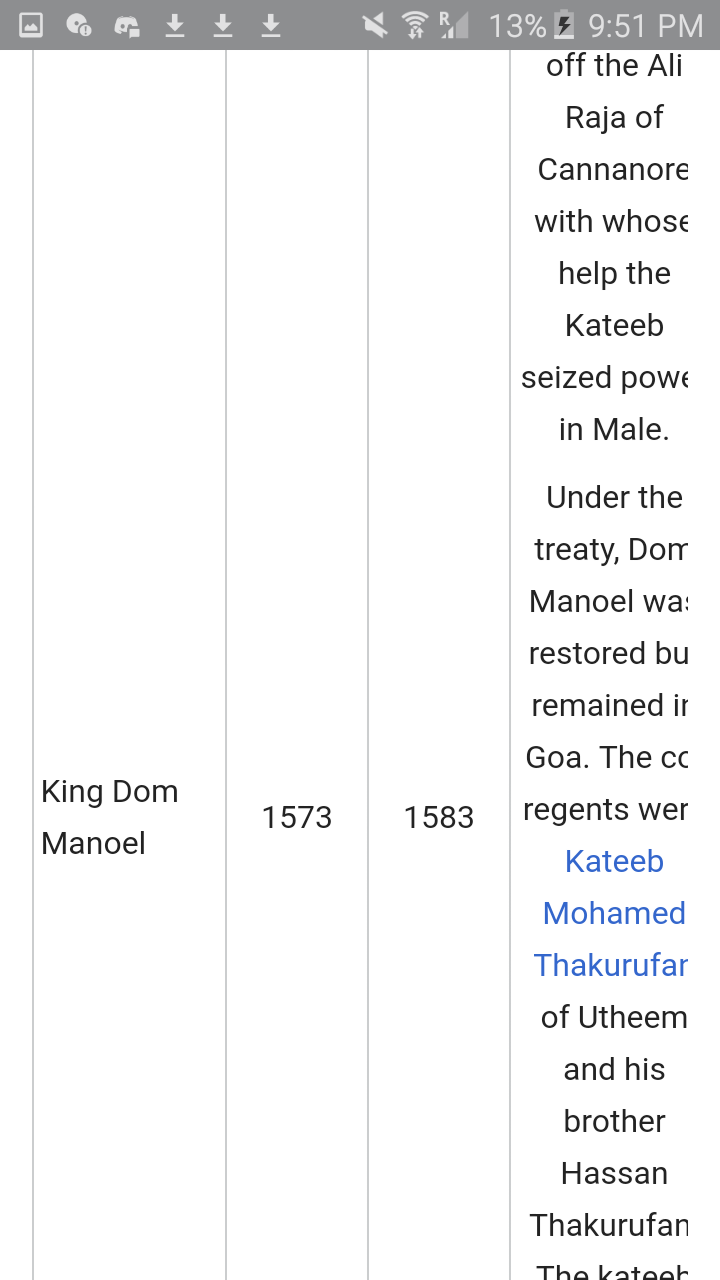The image size is (720, 1280).
Task: Tap the first download arrow icon
Action: [175, 25]
